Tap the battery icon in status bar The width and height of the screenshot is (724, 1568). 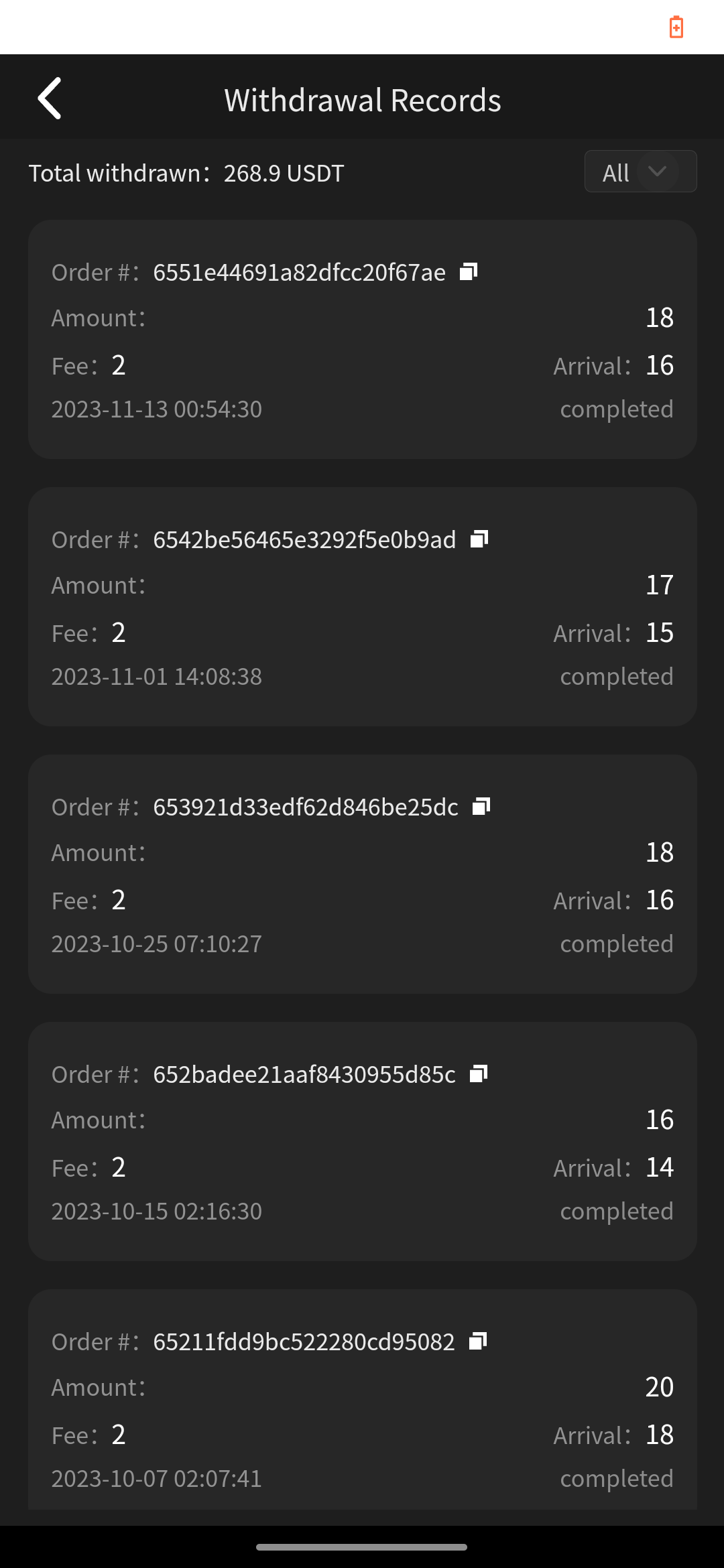coord(676,27)
